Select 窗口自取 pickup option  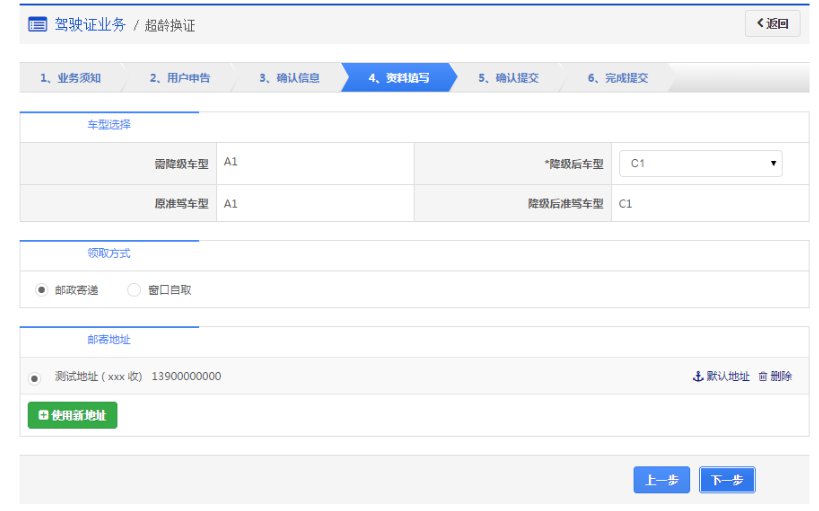[134, 290]
